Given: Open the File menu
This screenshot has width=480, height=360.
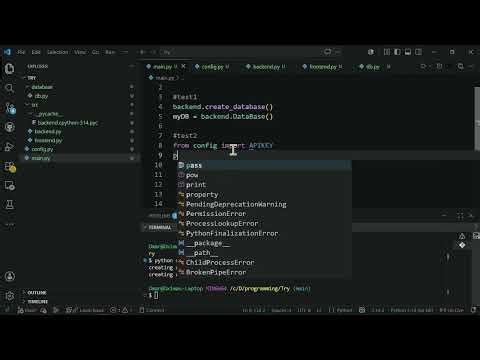Looking at the screenshot, I should (x=21, y=52).
